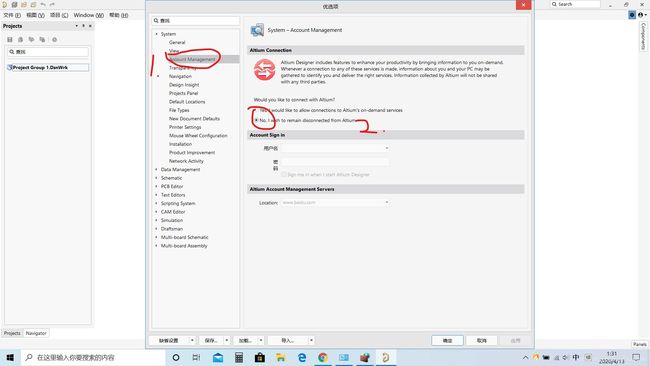The width and height of the screenshot is (650, 366).
Task: Select No, remain disconnected from Altium
Action: [x=256, y=120]
